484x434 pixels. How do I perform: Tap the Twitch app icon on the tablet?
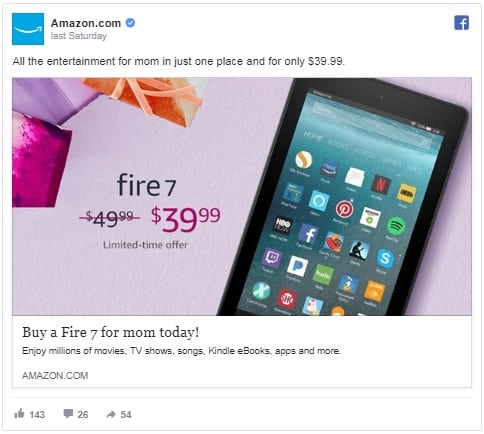pyautogui.click(x=272, y=257)
